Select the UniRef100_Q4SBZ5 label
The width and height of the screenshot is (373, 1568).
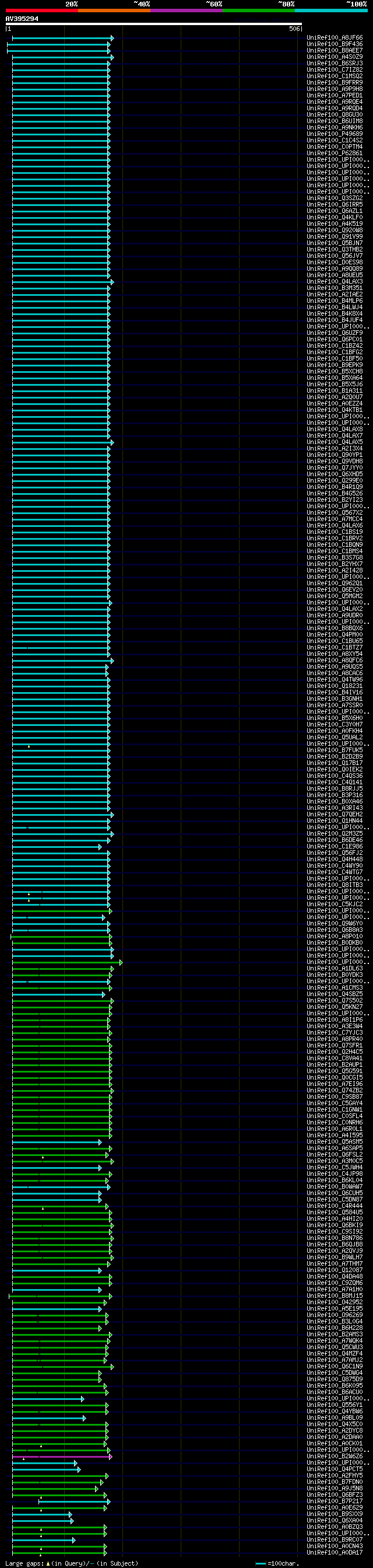[335, 994]
